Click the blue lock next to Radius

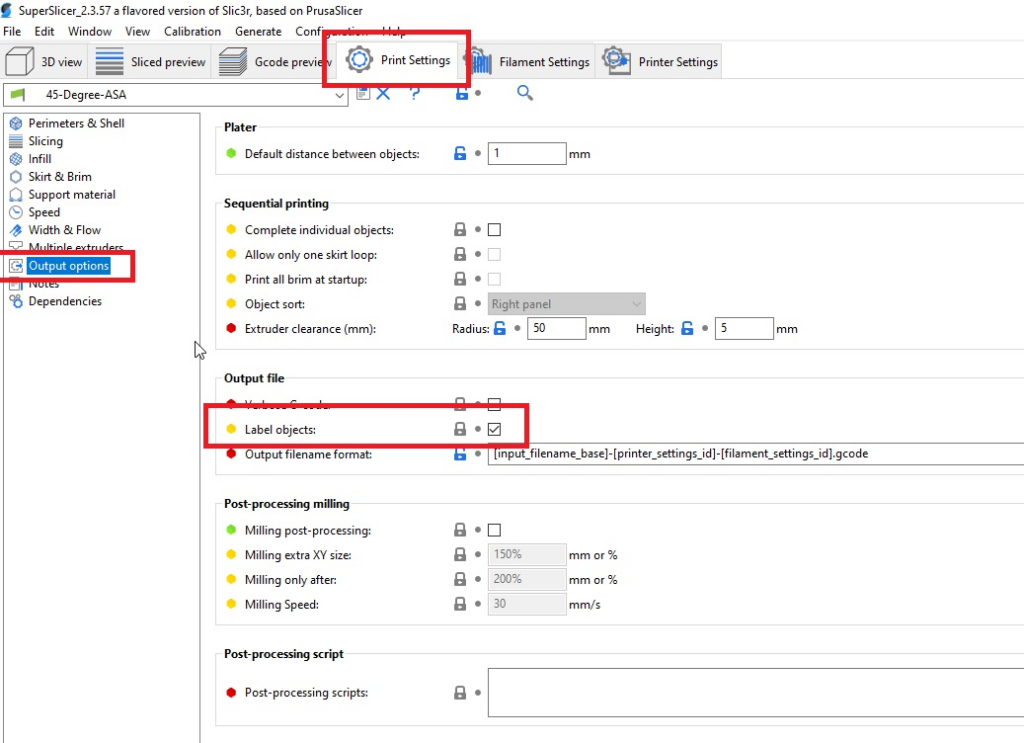coord(500,328)
